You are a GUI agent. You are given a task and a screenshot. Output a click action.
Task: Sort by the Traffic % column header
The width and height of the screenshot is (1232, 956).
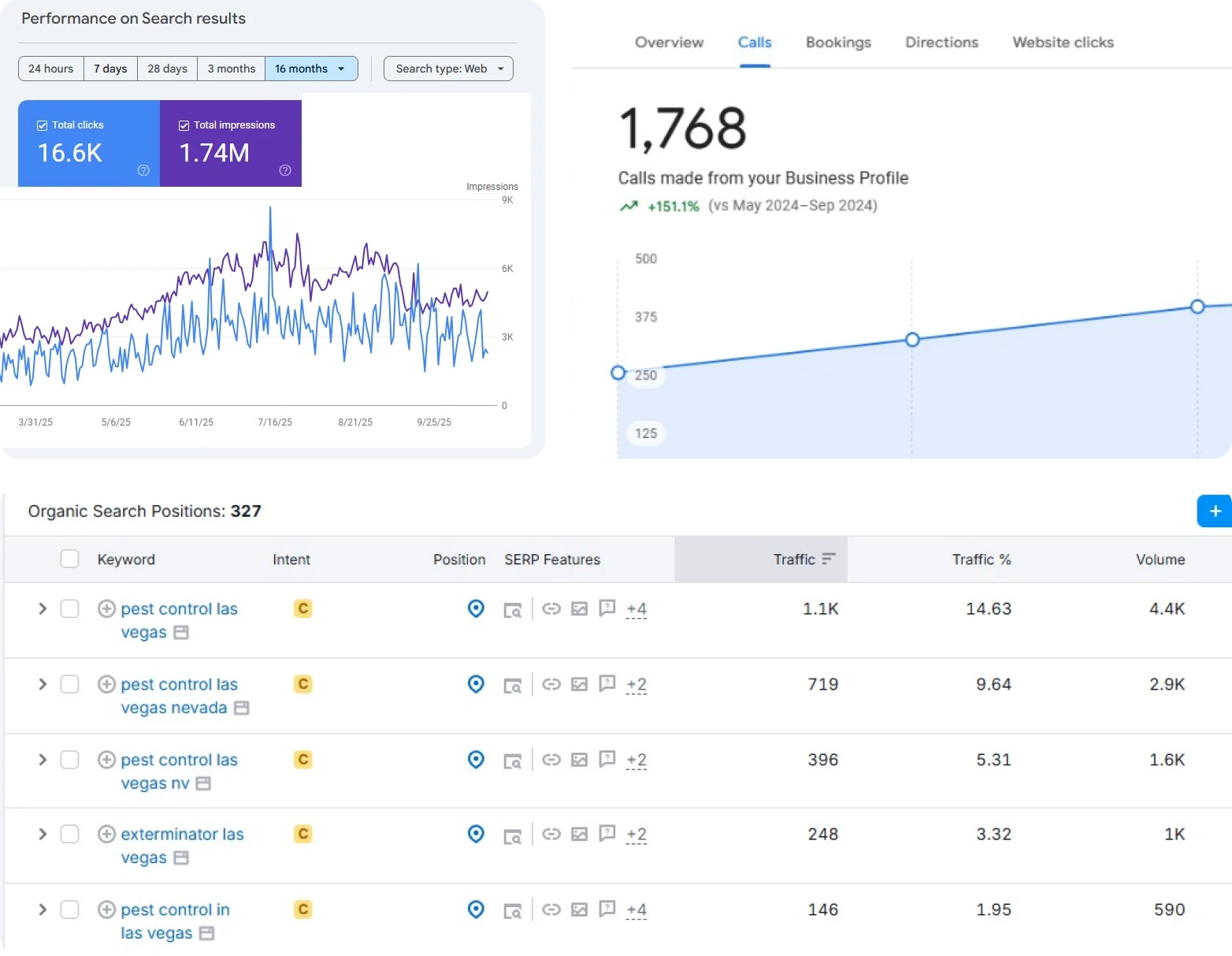pyautogui.click(x=982, y=559)
